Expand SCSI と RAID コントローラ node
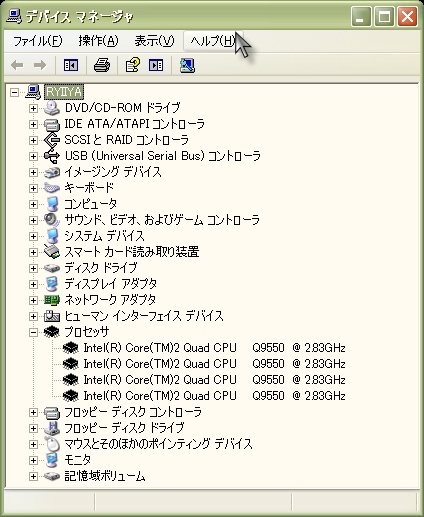This screenshot has height=517, width=424. (x=33, y=140)
